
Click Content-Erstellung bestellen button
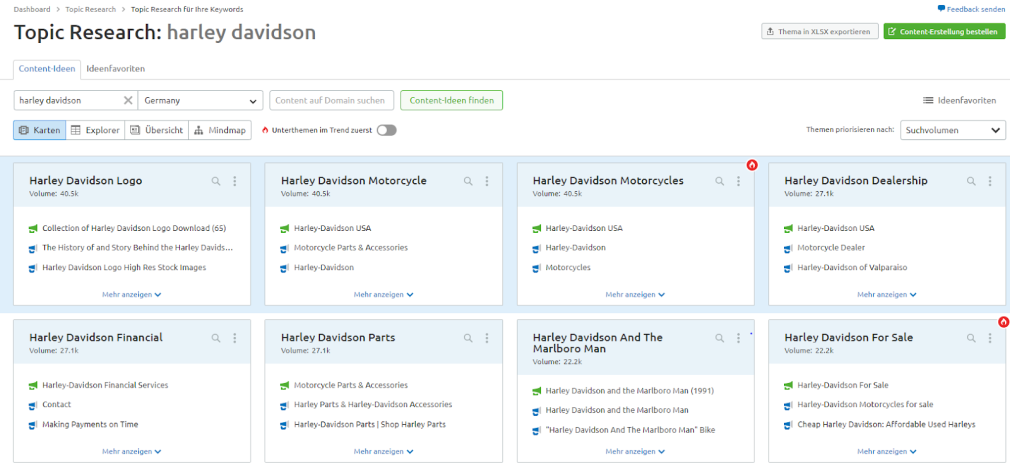(944, 31)
